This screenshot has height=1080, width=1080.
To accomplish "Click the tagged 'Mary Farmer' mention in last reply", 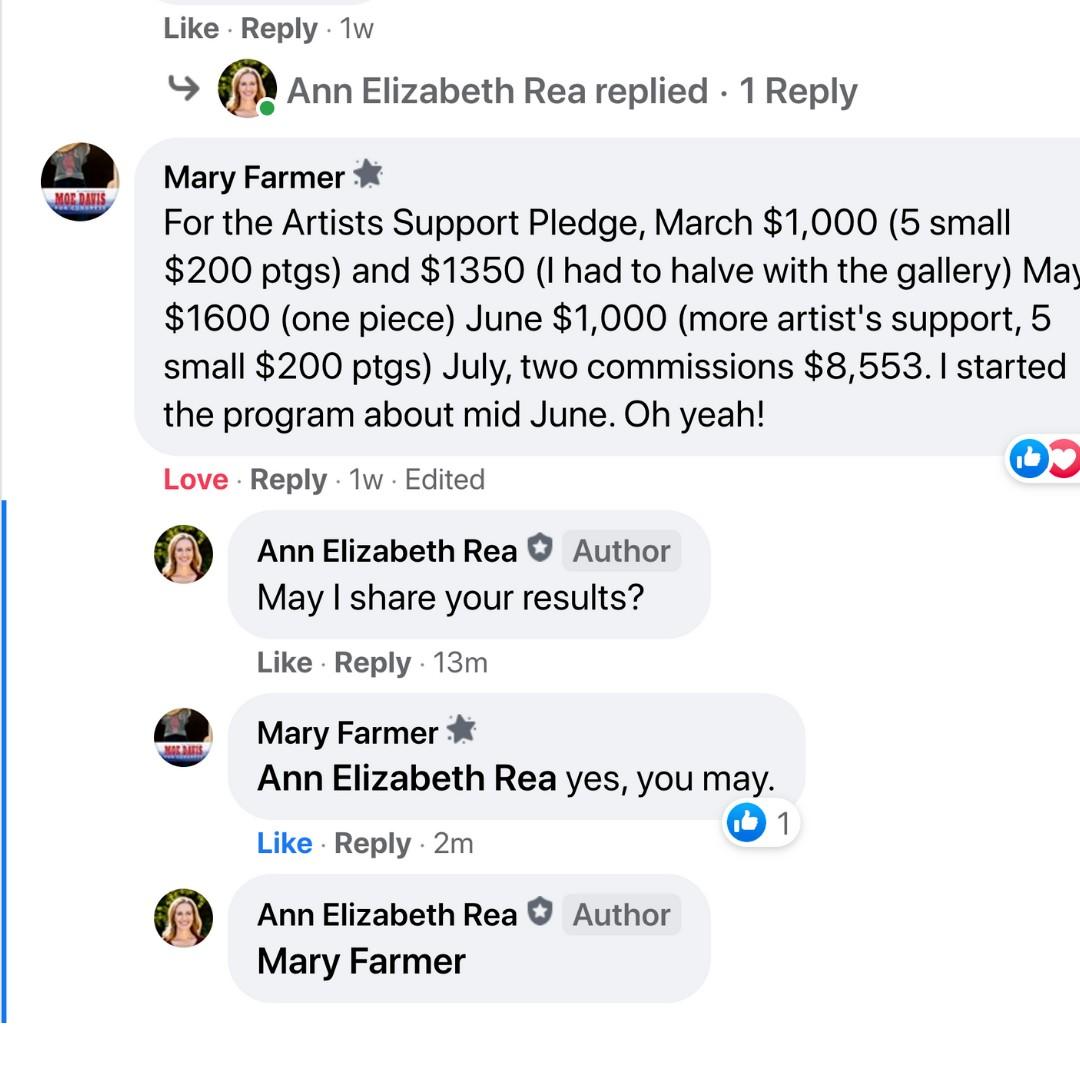I will 361,961.
